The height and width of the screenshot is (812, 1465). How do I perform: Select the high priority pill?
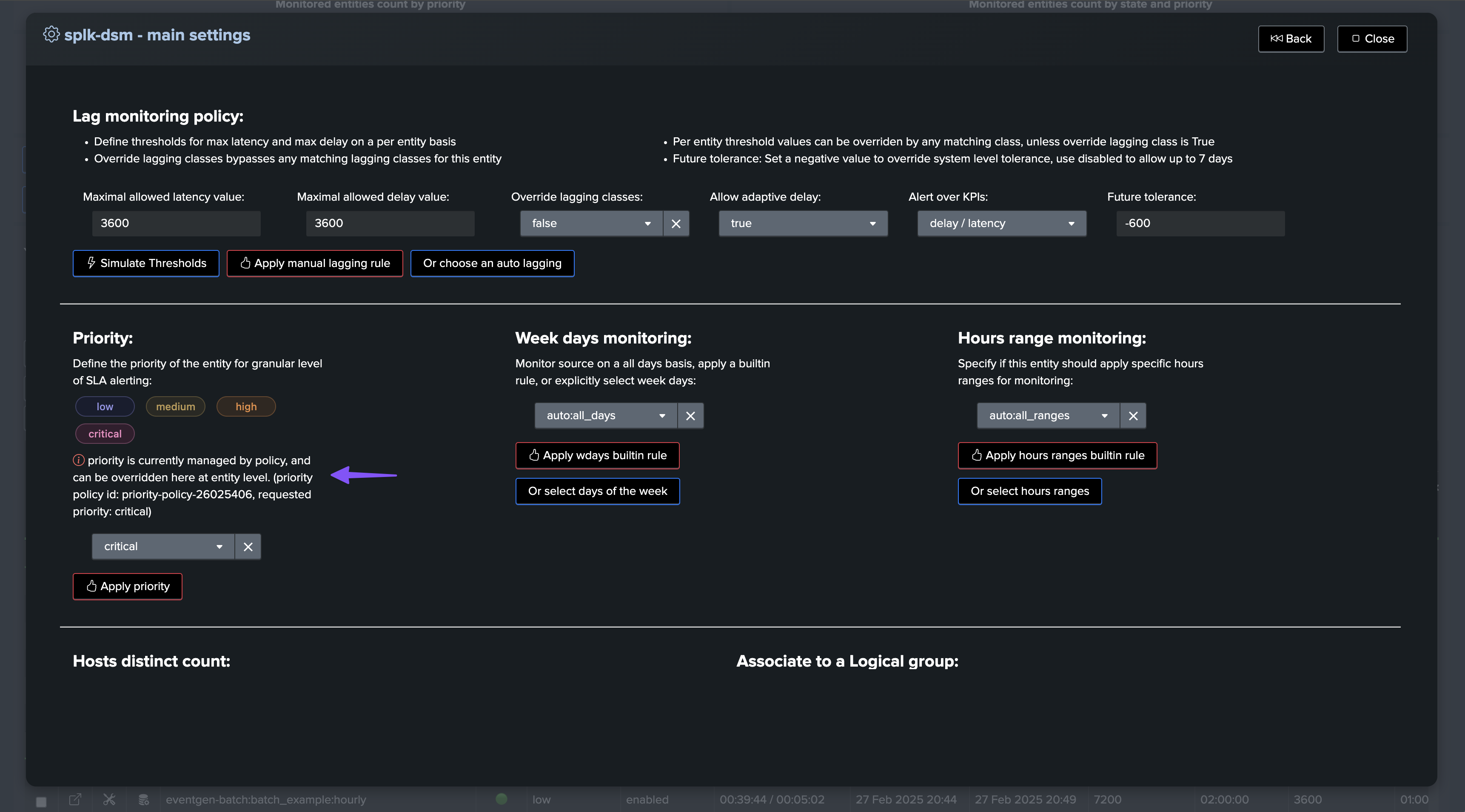point(246,407)
